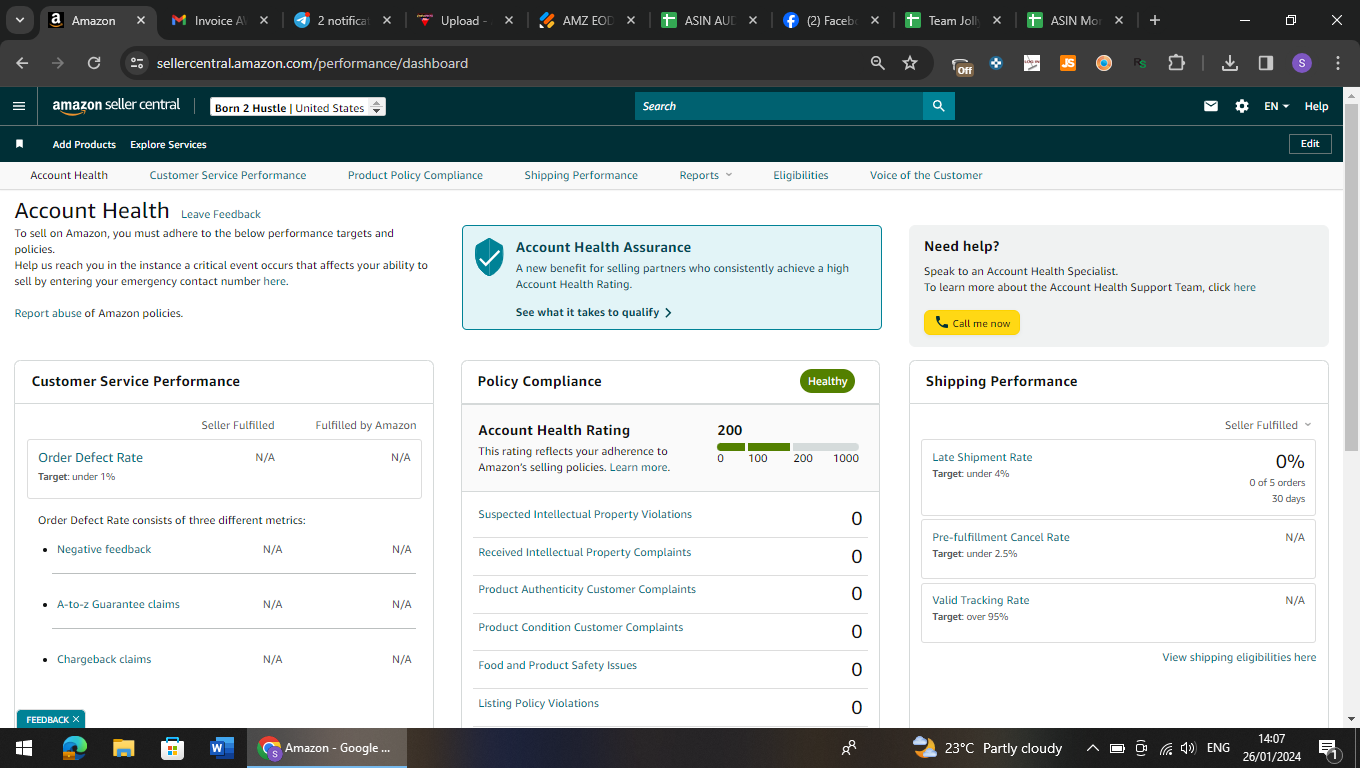The image size is (1360, 768).
Task: Click the RS extension icon
Action: [1140, 63]
